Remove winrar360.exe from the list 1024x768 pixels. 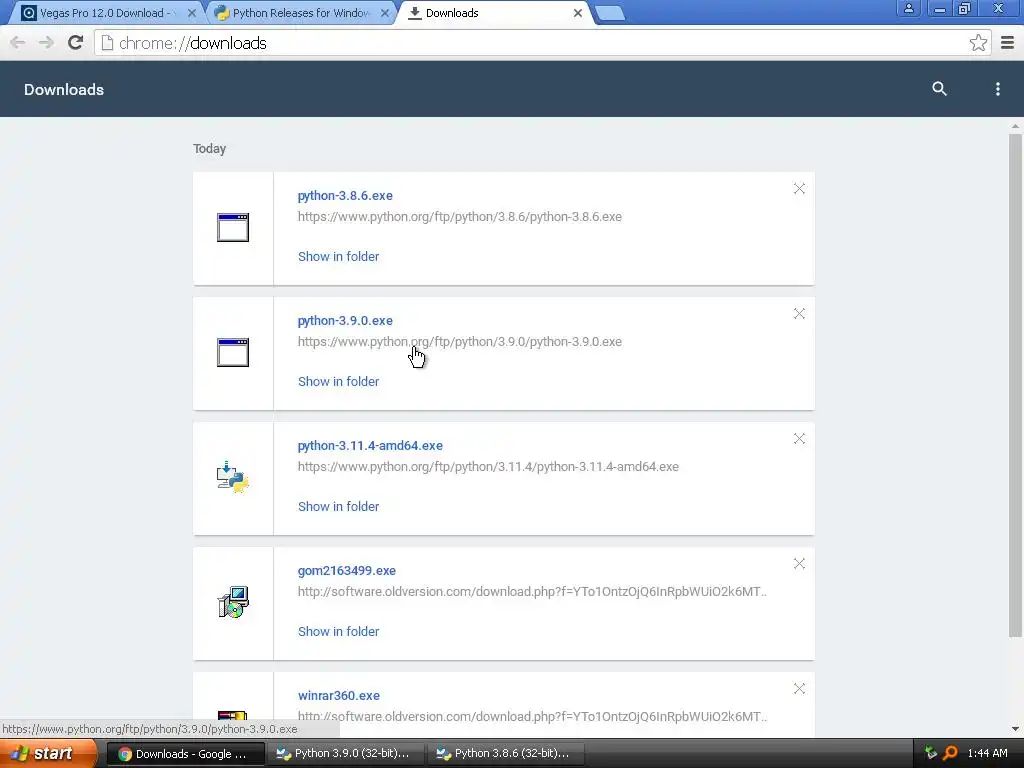(799, 688)
